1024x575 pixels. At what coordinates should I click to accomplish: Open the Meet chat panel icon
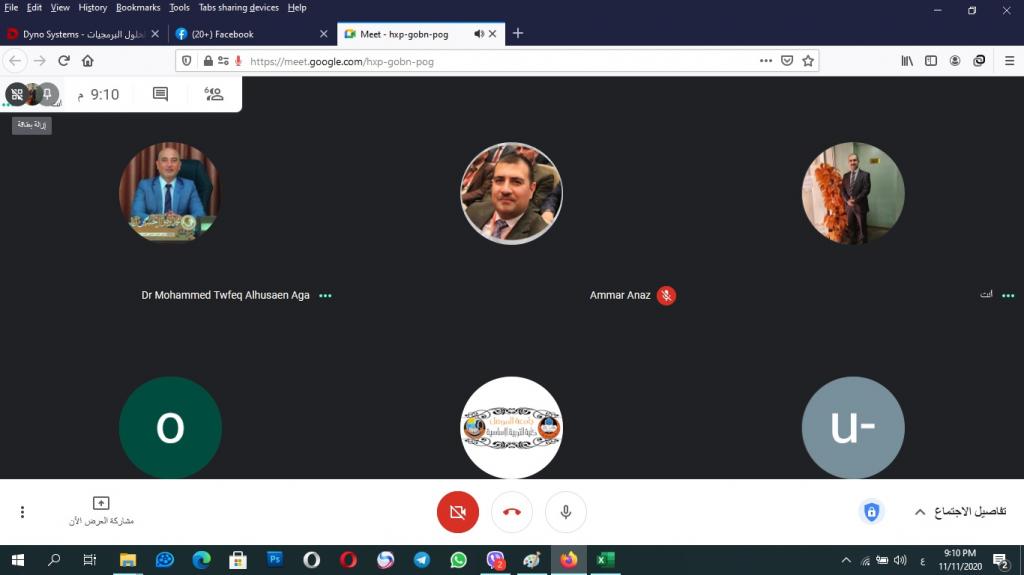(160, 94)
